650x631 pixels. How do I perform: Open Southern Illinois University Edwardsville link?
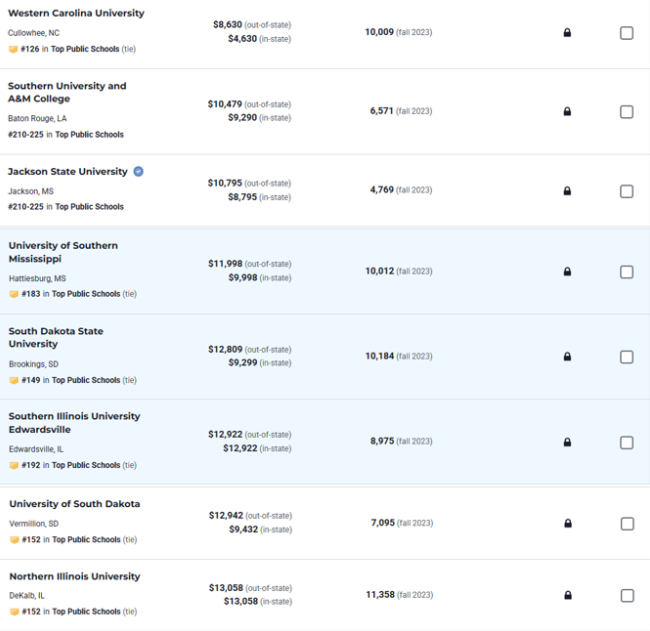tap(75, 423)
